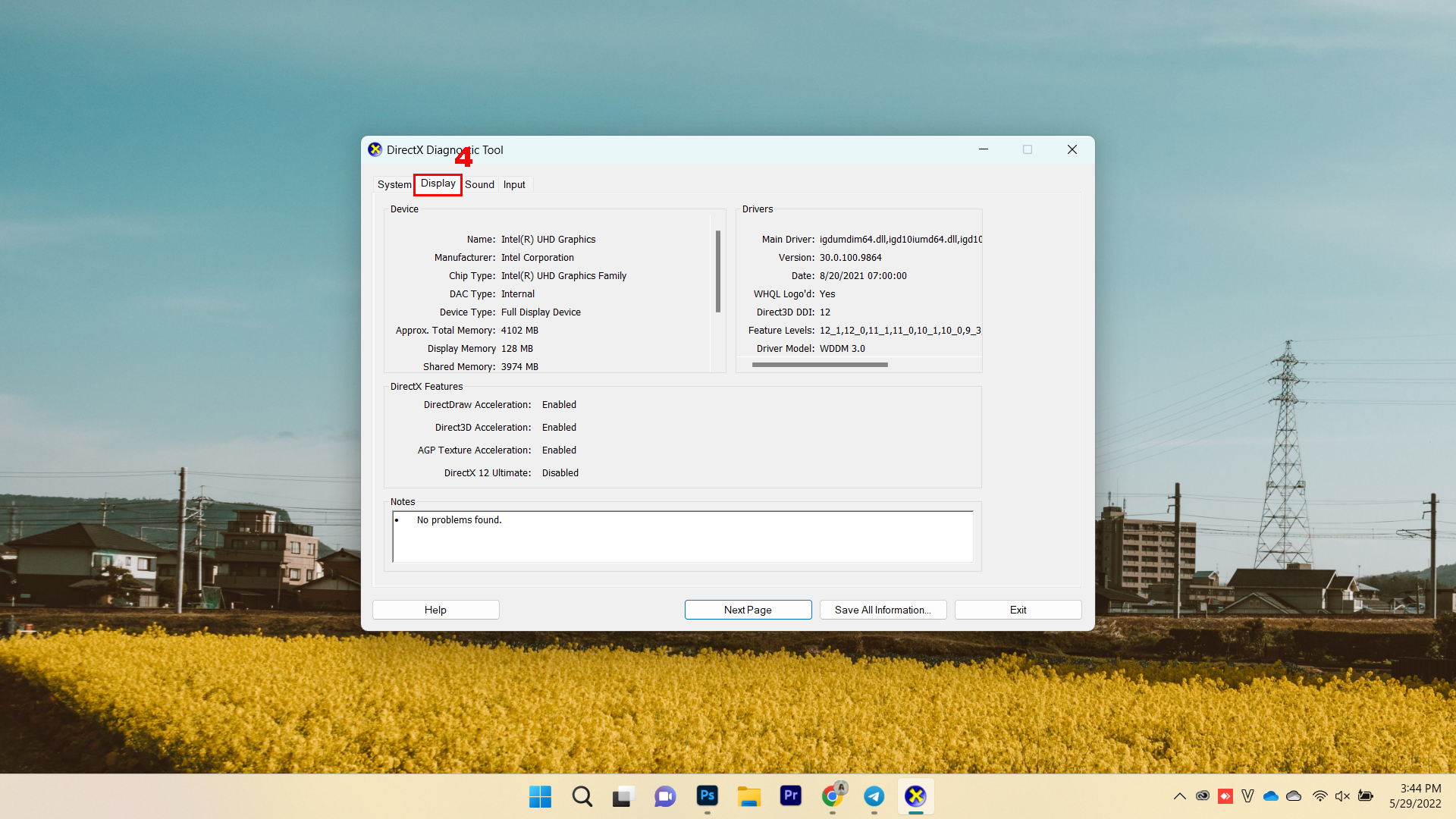Click the device name Intel(R) UHD Graphics
The width and height of the screenshot is (1456, 819).
tap(548, 240)
